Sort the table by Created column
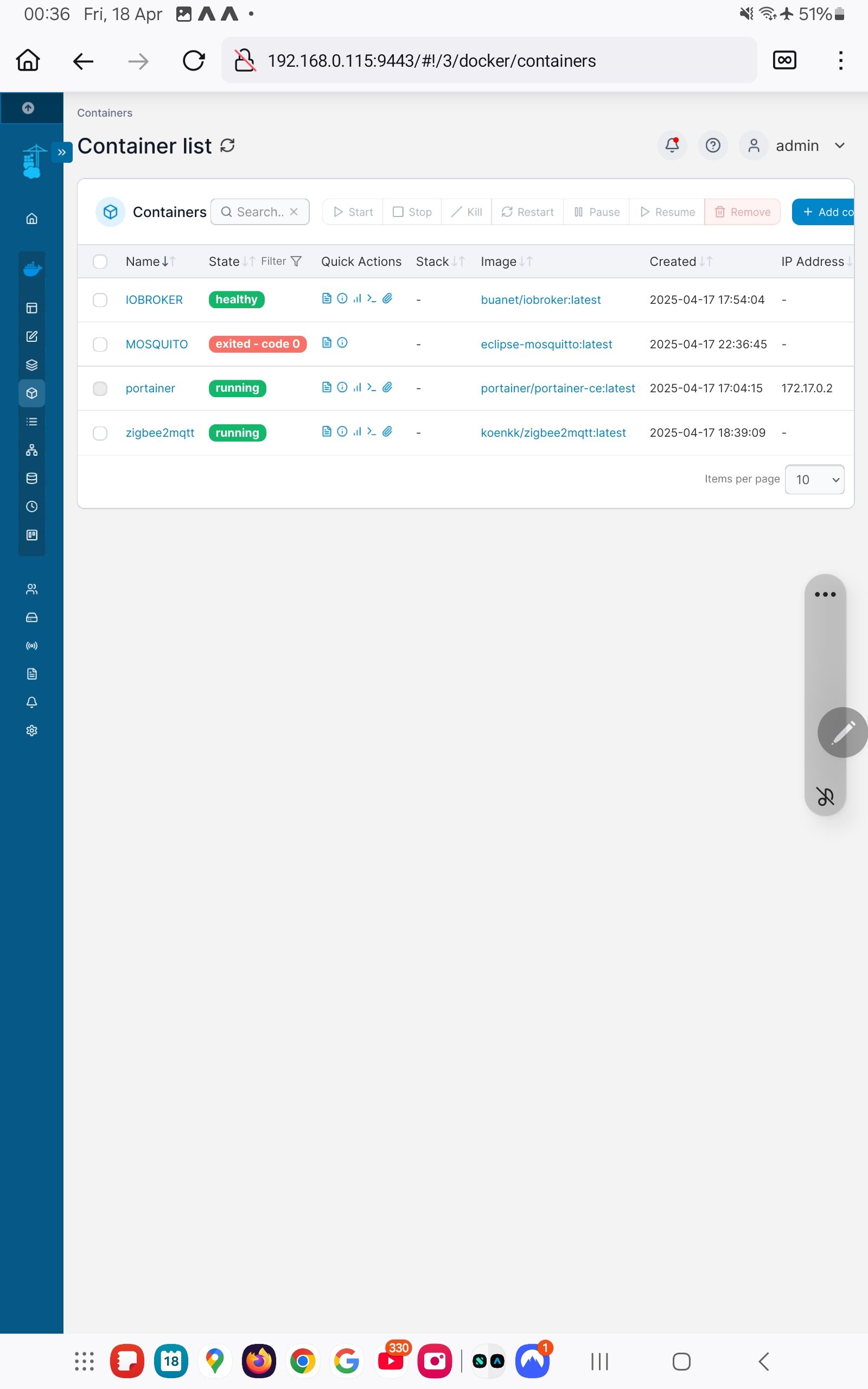Viewport: 868px width, 1389px height. coord(681,262)
